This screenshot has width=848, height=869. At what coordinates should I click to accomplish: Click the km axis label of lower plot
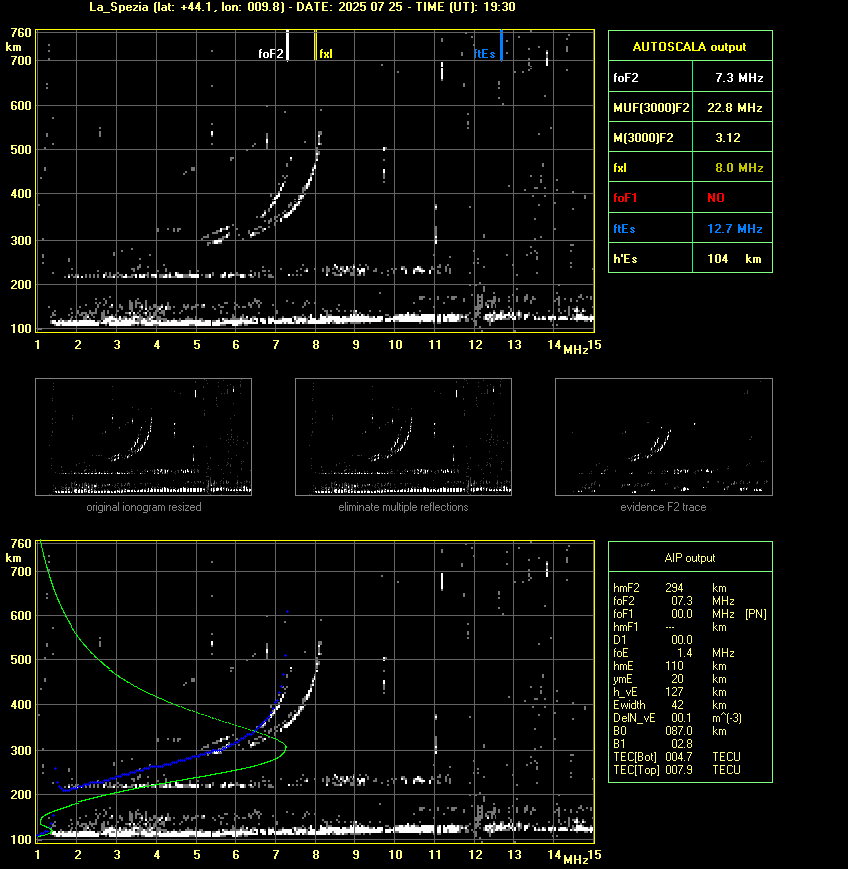[13, 558]
